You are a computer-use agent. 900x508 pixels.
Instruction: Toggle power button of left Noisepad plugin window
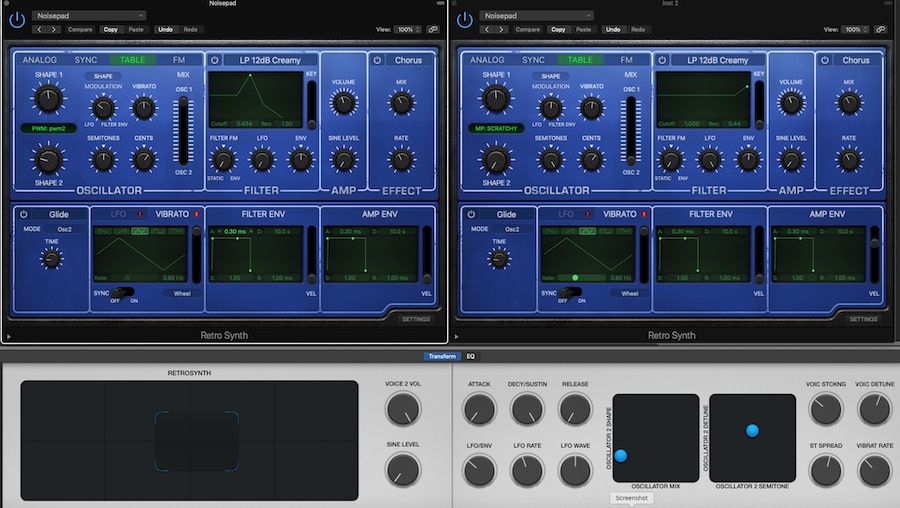[17, 20]
